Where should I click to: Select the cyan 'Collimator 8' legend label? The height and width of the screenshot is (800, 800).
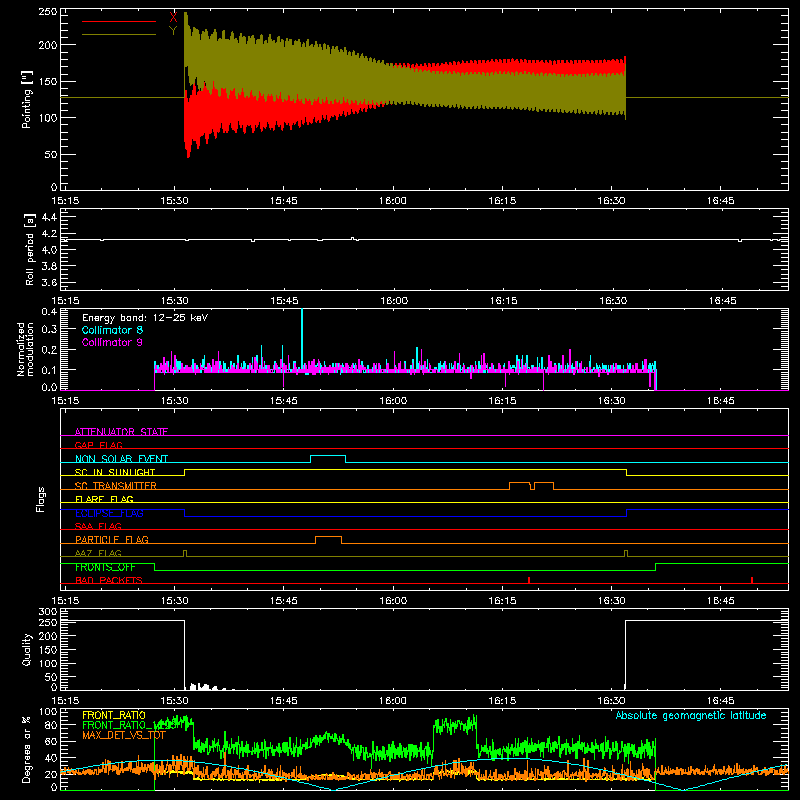(112, 330)
